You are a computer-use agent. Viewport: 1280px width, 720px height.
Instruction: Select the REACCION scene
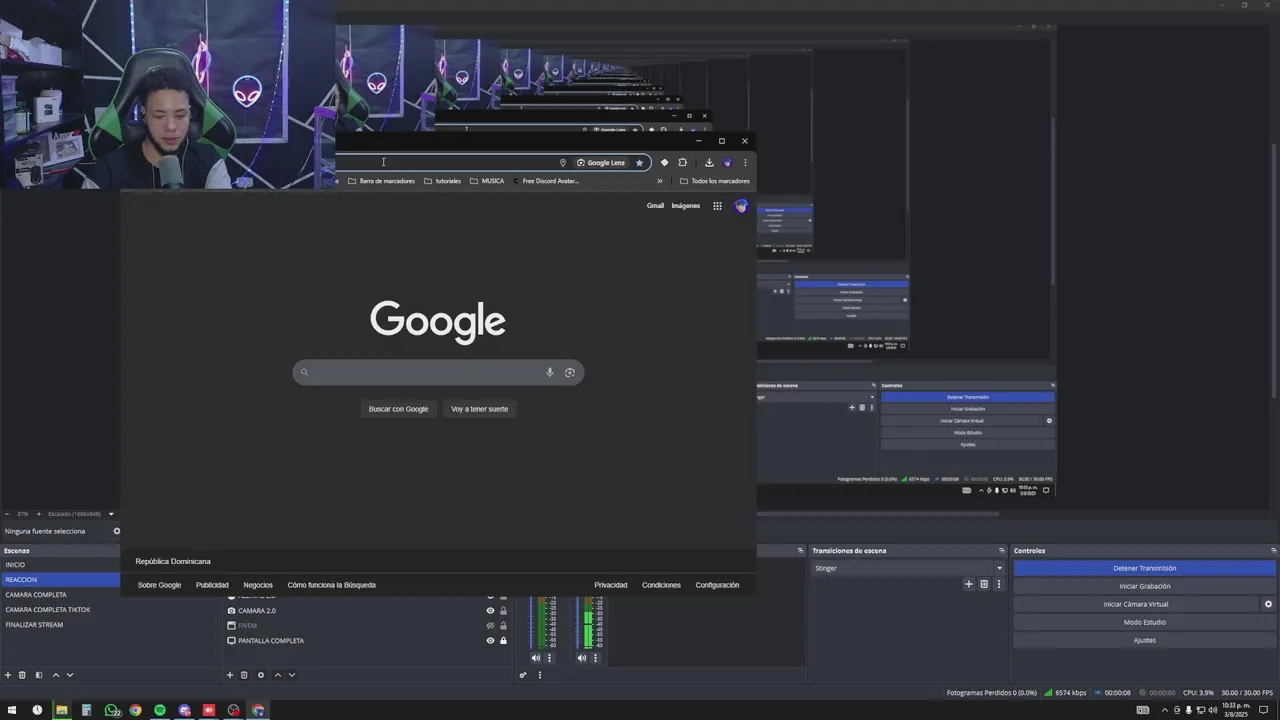tap(60, 580)
